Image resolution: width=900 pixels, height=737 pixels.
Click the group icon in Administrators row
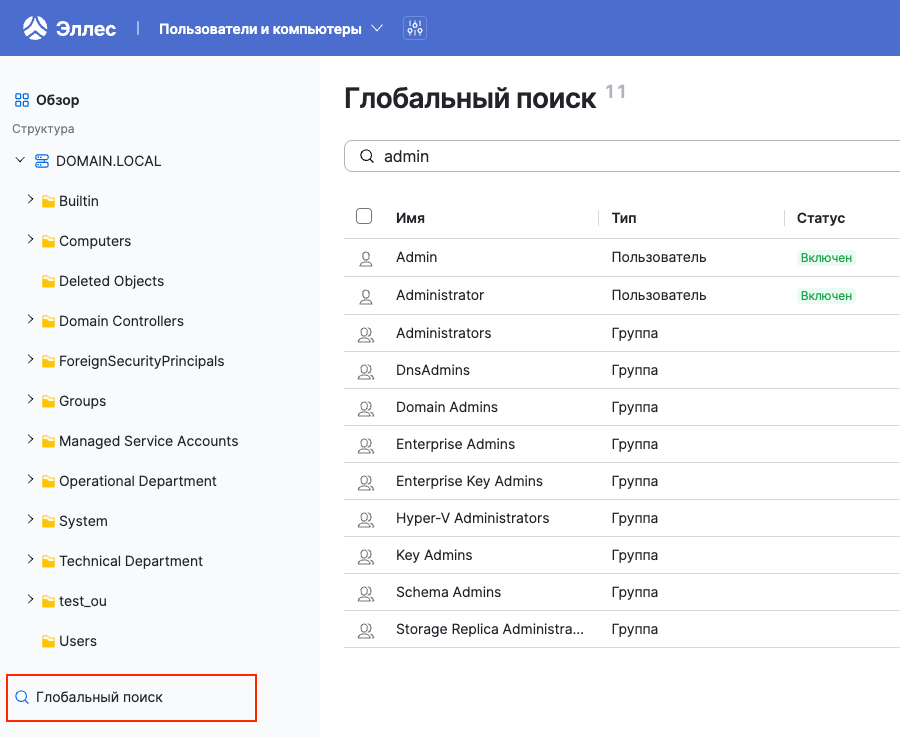(366, 335)
